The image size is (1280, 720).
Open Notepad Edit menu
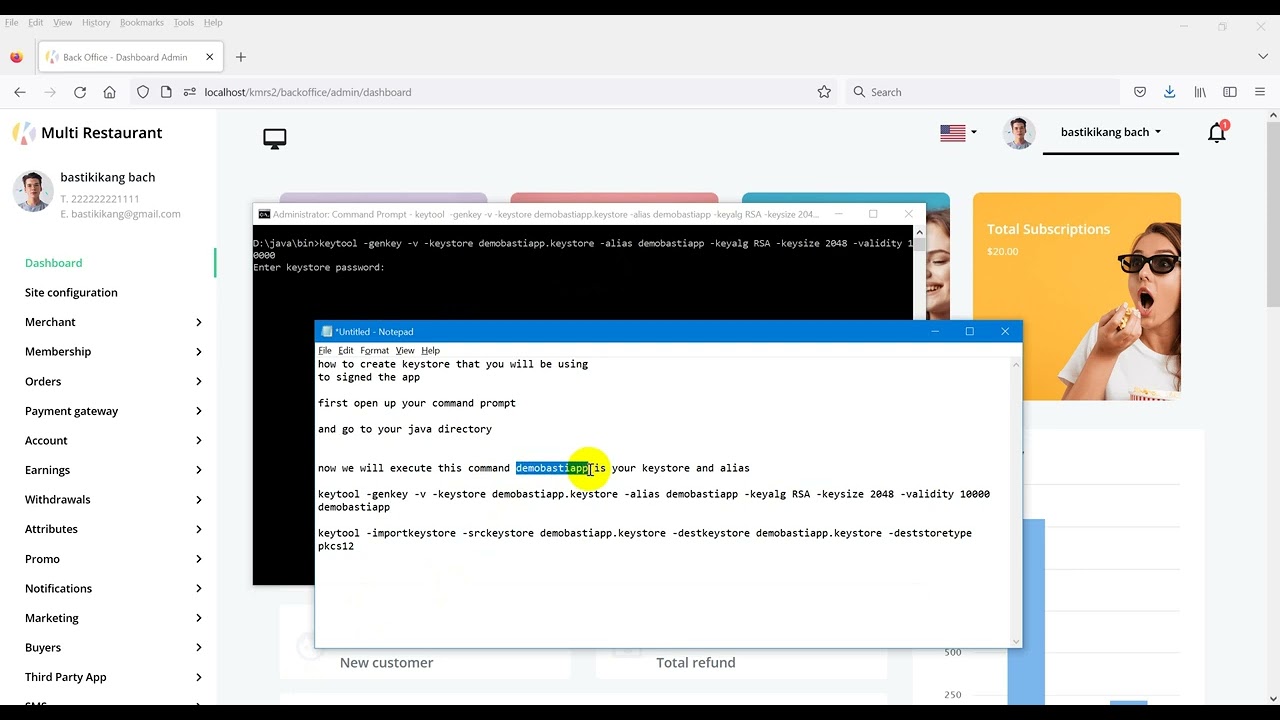click(x=346, y=351)
